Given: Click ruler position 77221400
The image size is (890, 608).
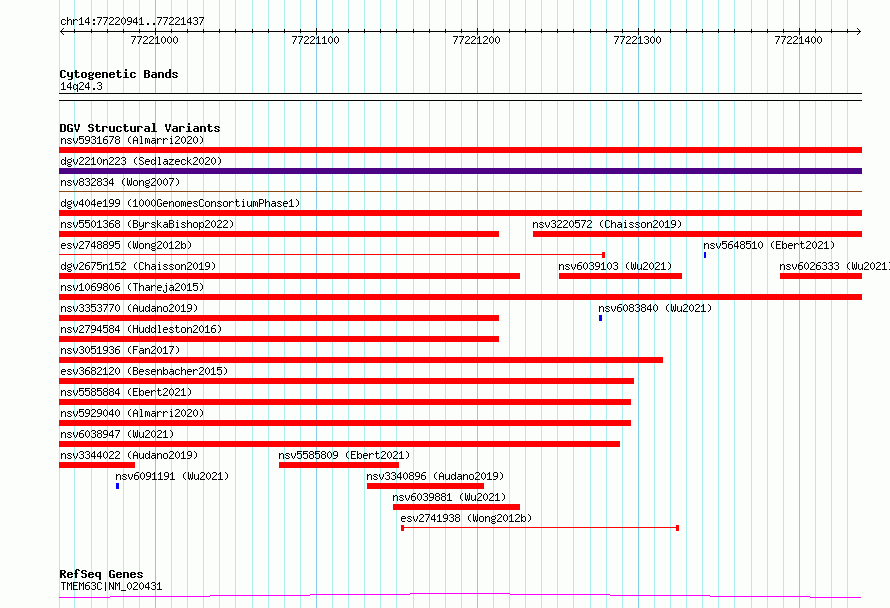Looking at the screenshot, I should [x=798, y=40].
